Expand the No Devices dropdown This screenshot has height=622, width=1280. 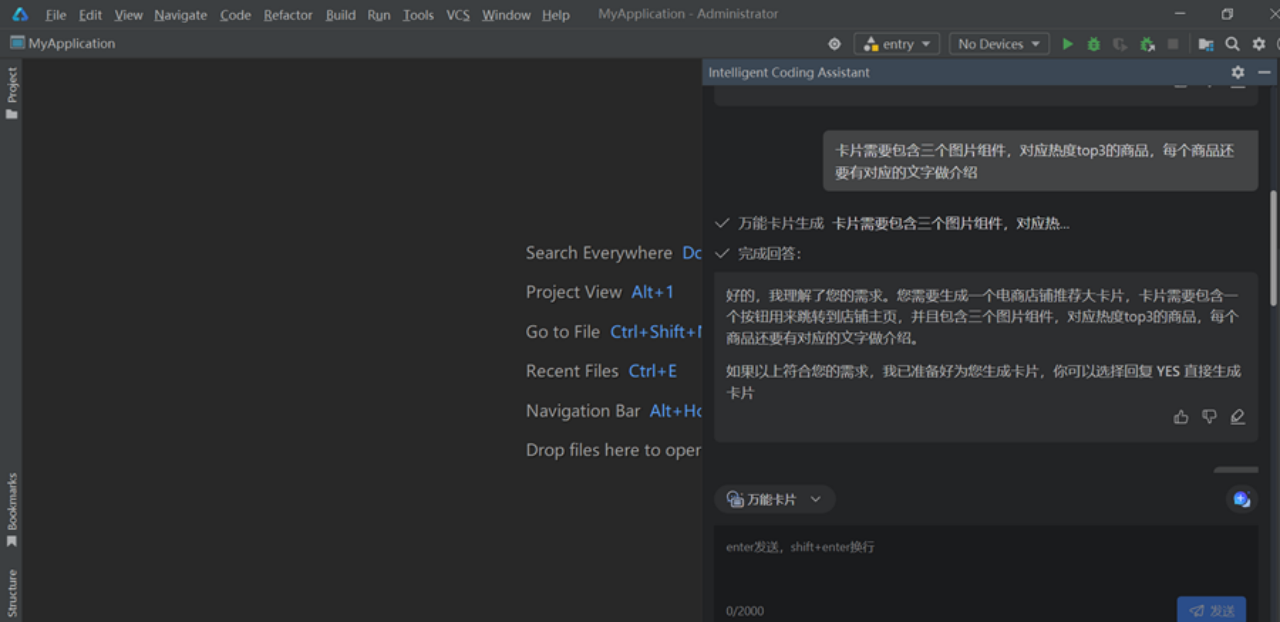tap(998, 44)
